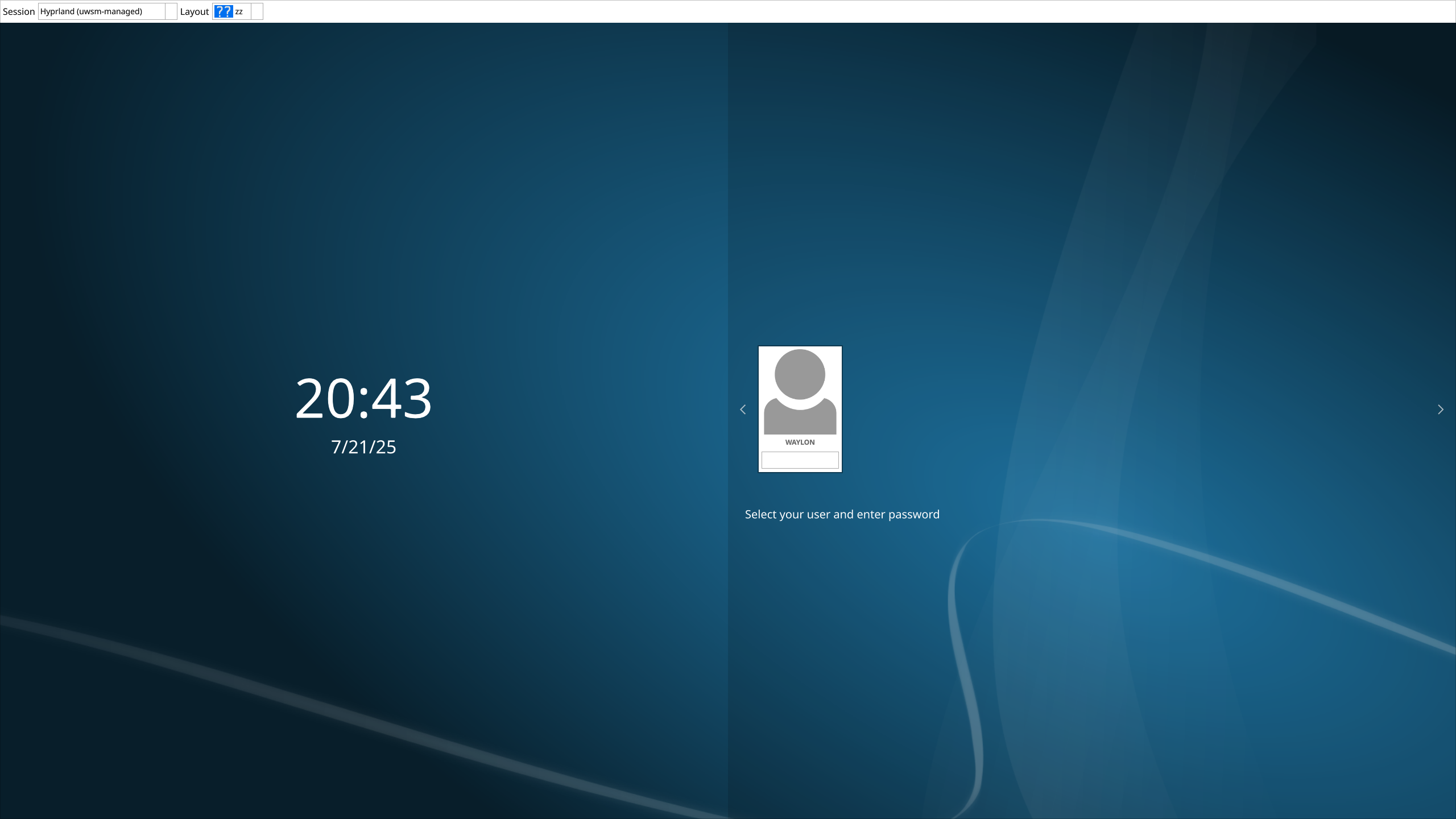Focus the password field under WAYLON
Screen dimensions: 1456x819
coord(800,460)
